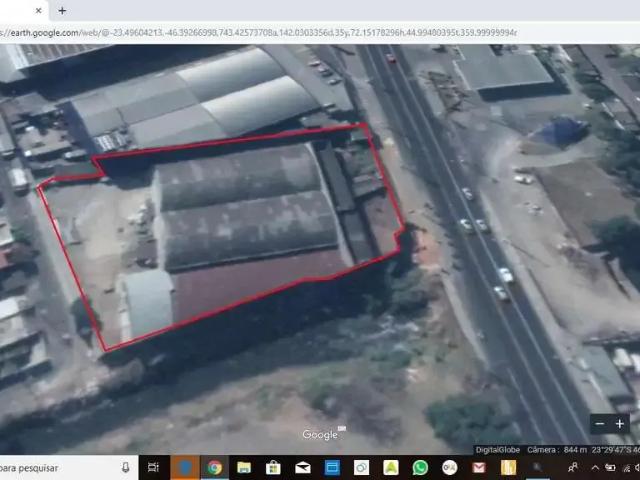
Task: Open Google Chrome from the taskbar
Action: click(x=214, y=467)
